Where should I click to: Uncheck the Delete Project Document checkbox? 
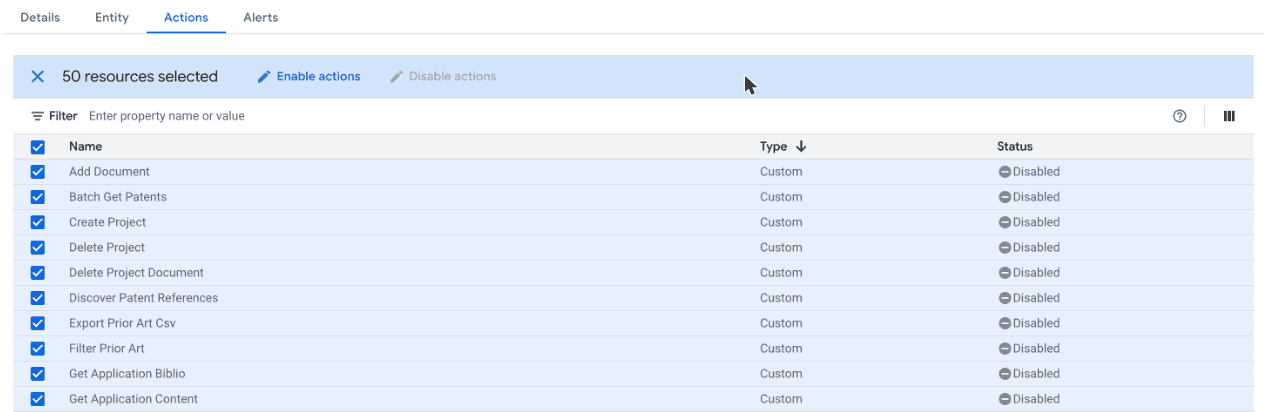click(x=38, y=273)
